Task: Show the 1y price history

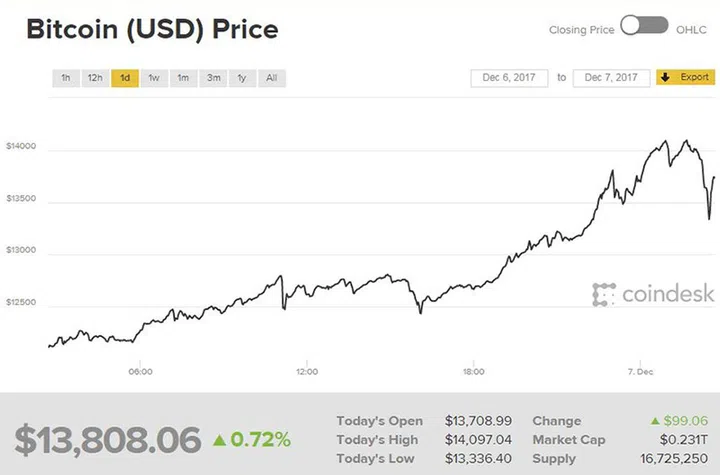Action: point(242,78)
